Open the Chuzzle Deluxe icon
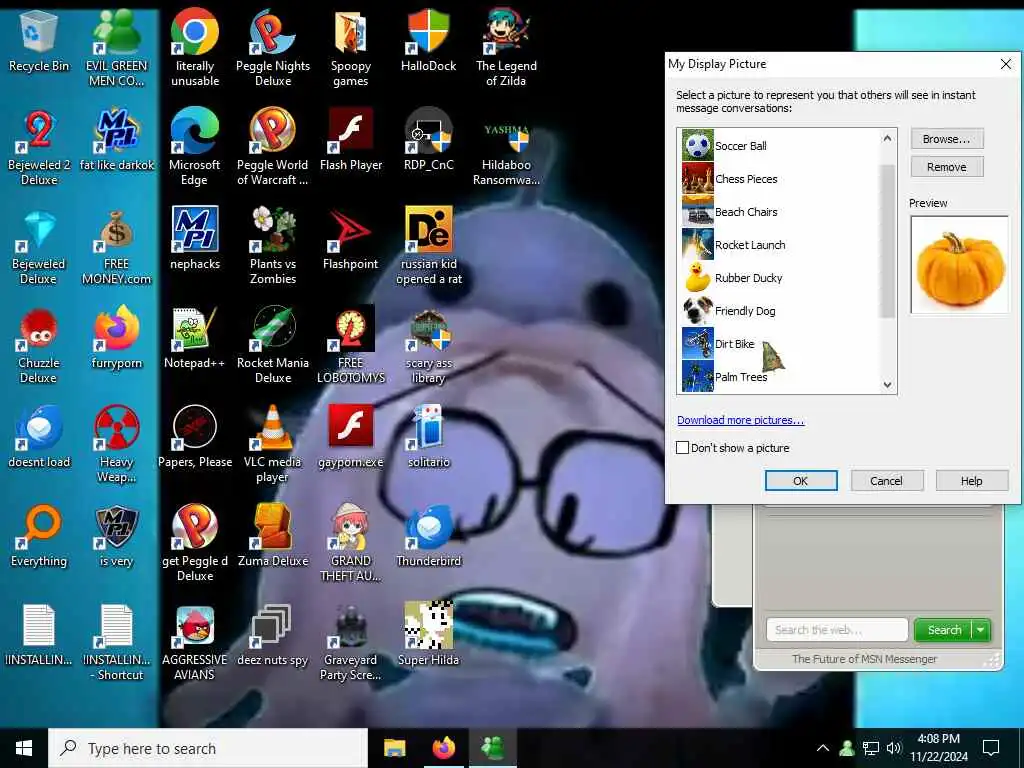 (x=39, y=347)
